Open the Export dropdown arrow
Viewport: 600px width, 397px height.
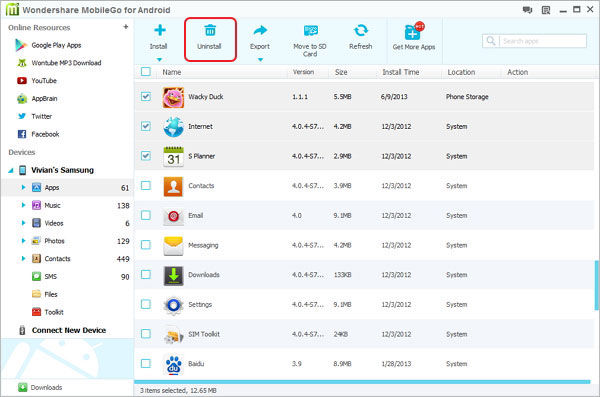tap(260, 60)
